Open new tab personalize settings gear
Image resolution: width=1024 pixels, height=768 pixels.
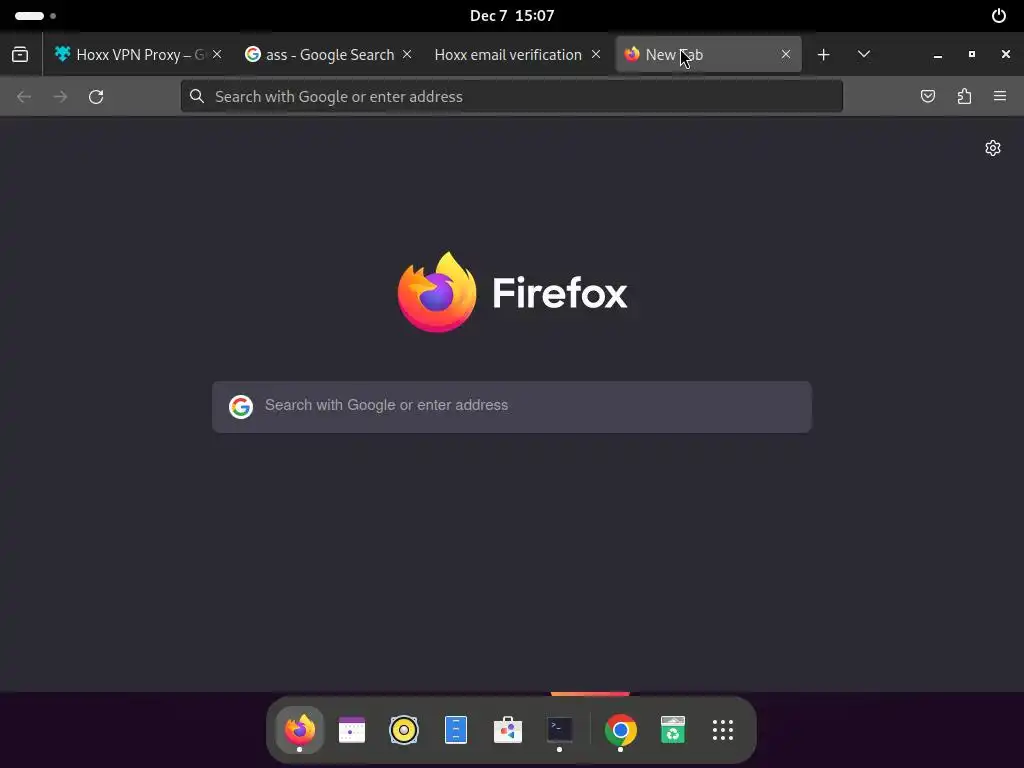pyautogui.click(x=993, y=148)
